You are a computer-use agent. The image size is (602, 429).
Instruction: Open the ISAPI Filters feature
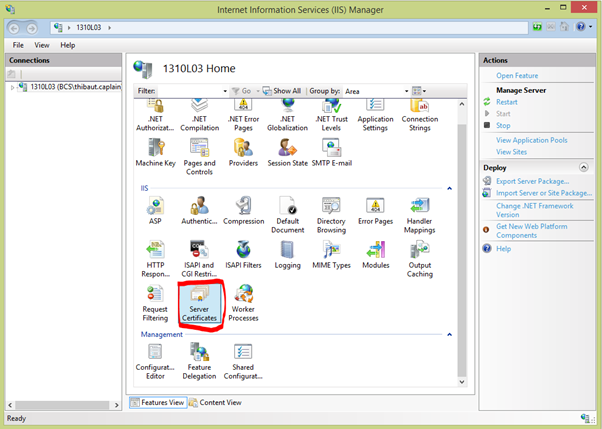[x=243, y=255]
